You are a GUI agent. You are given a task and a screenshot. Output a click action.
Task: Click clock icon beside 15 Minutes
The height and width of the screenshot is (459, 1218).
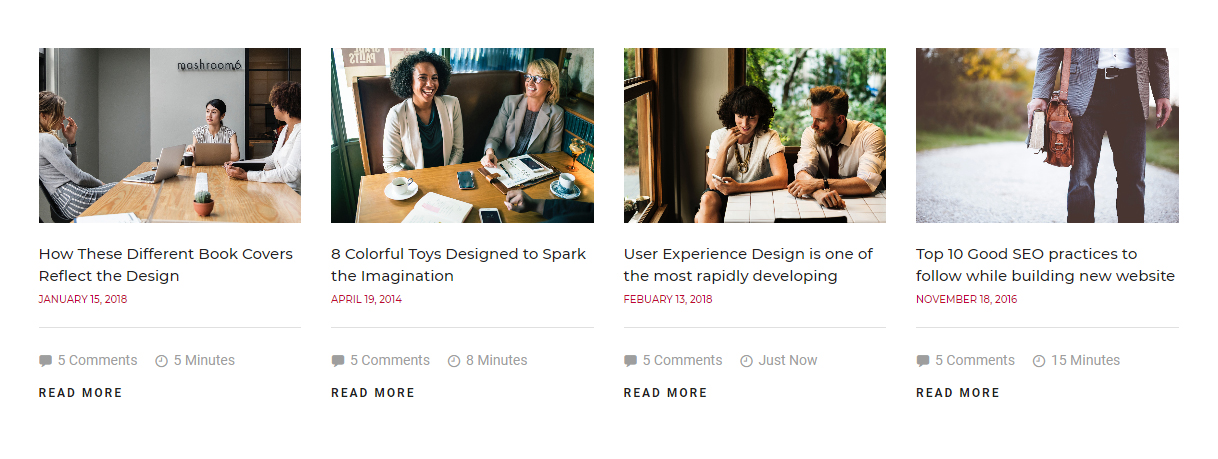click(1039, 361)
